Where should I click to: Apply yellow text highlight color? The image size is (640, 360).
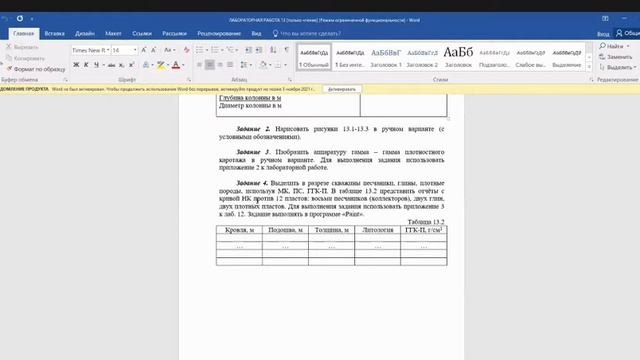click(161, 64)
